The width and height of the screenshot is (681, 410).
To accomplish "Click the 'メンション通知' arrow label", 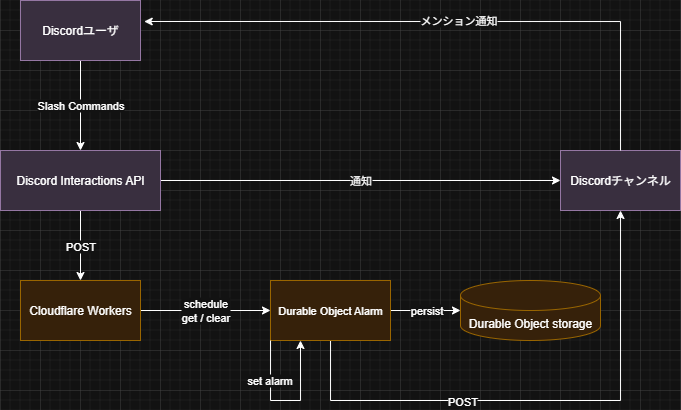I will coord(459,21).
